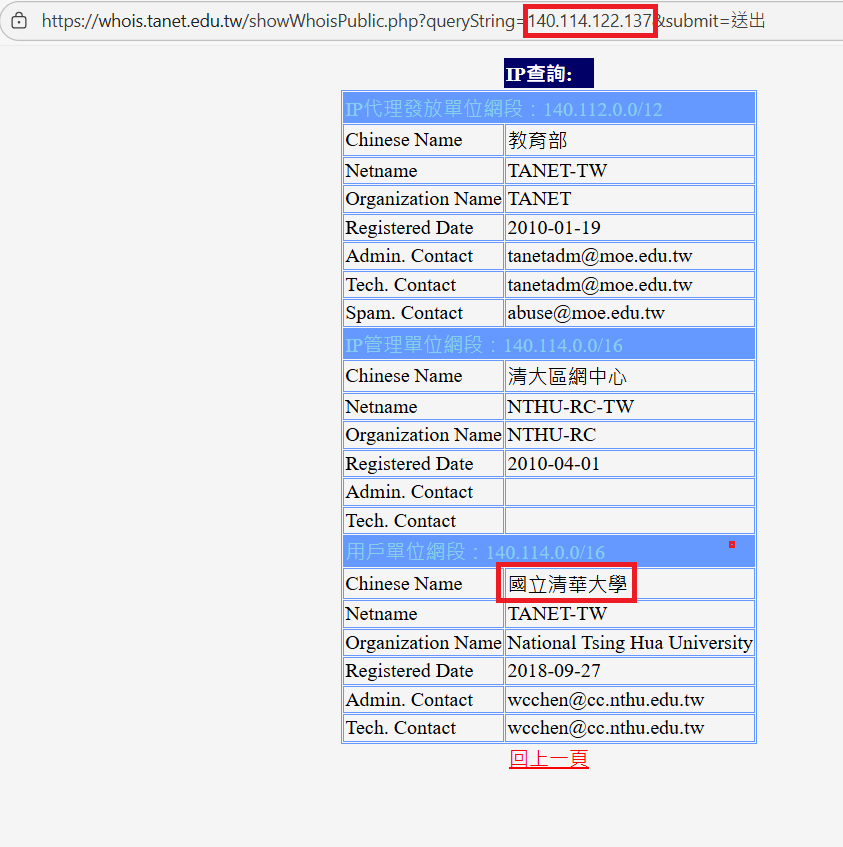The height and width of the screenshot is (847, 843).
Task: Click Tech. Contact wcchen@cc.nthu.edu.tw value
Action: pyautogui.click(x=630, y=728)
